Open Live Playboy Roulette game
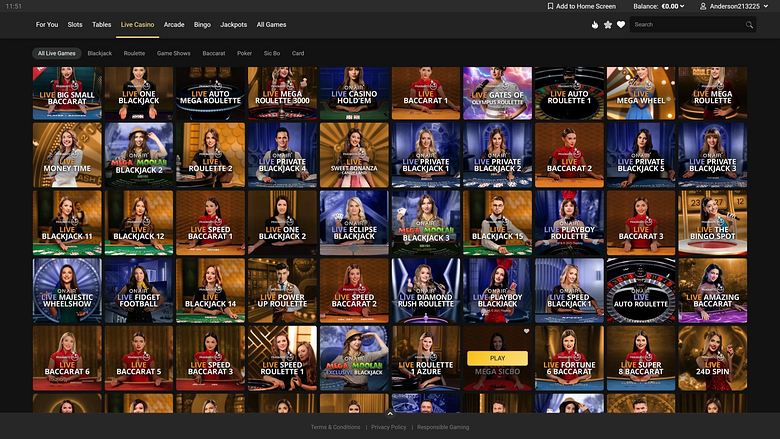This screenshot has height=439, width=780. pyautogui.click(x=569, y=223)
